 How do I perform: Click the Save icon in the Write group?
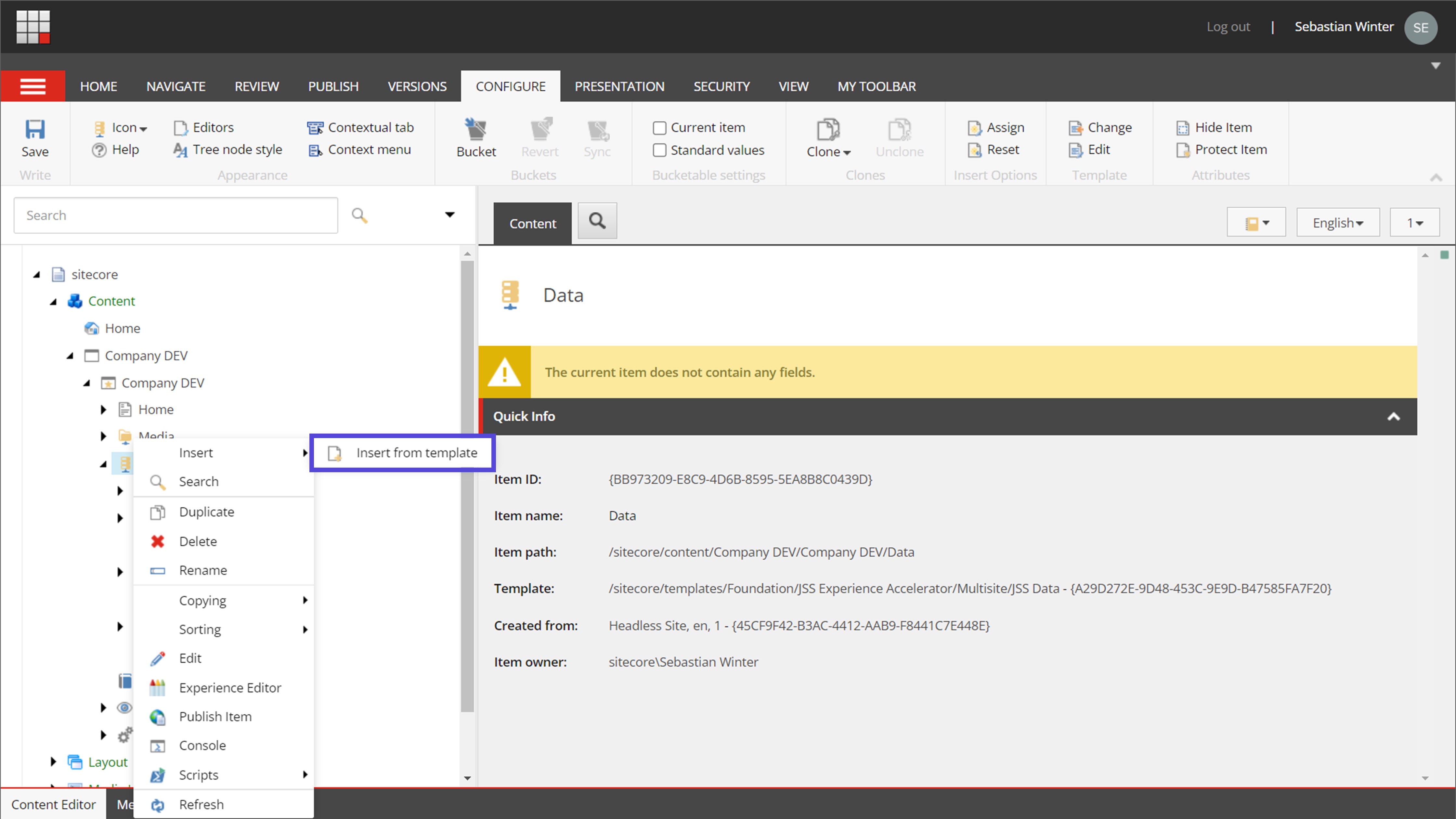click(x=35, y=129)
